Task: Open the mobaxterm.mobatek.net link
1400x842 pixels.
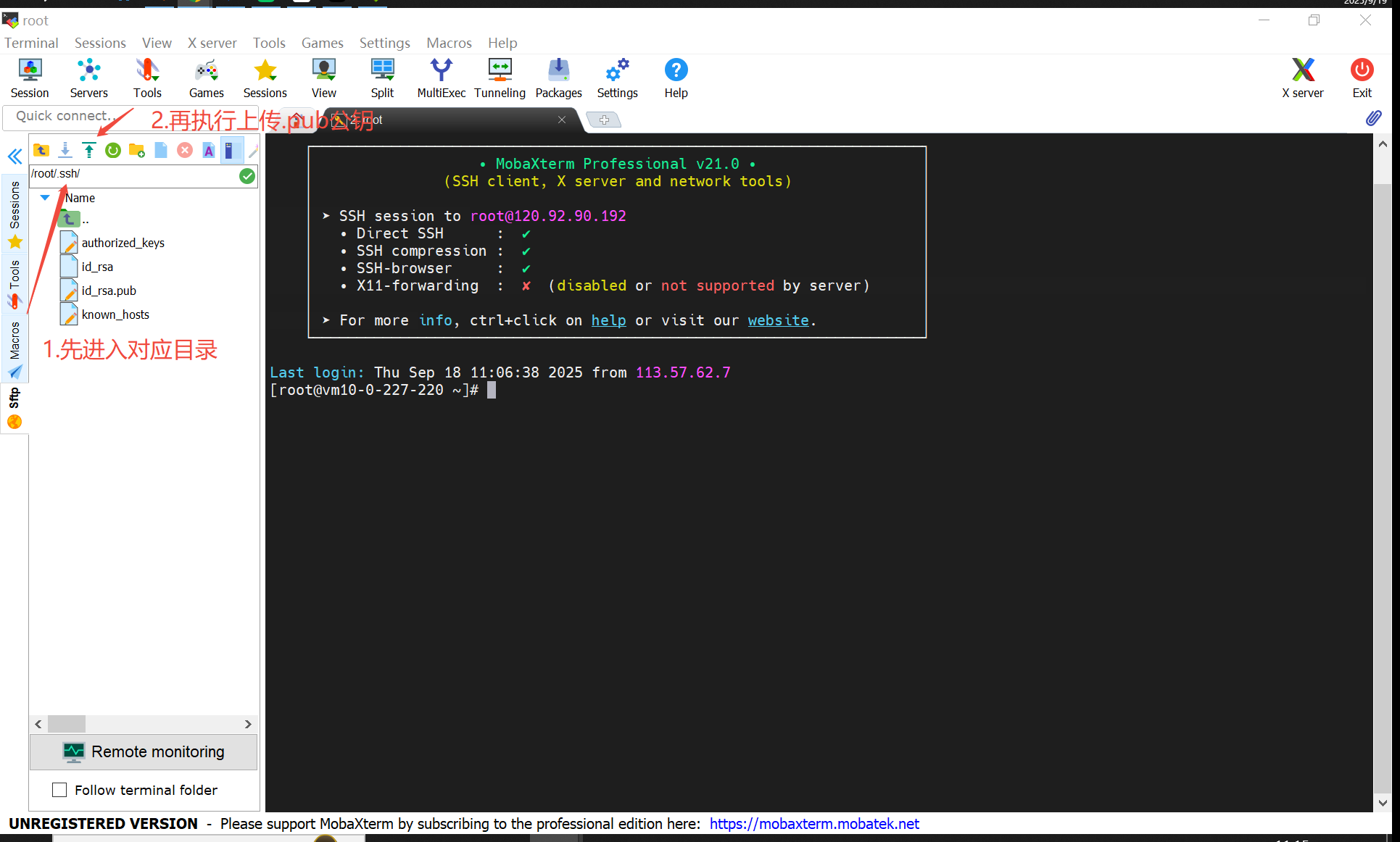Action: pyautogui.click(x=813, y=824)
